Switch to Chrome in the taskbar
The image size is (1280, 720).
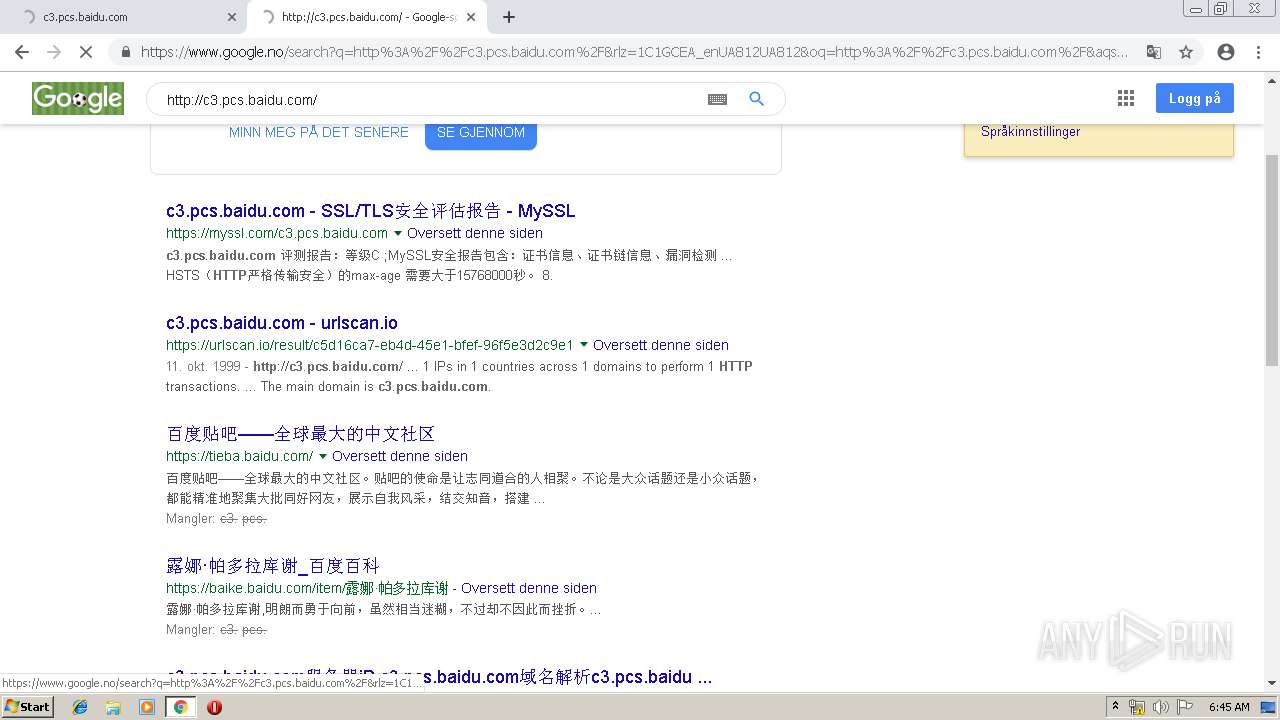click(181, 707)
